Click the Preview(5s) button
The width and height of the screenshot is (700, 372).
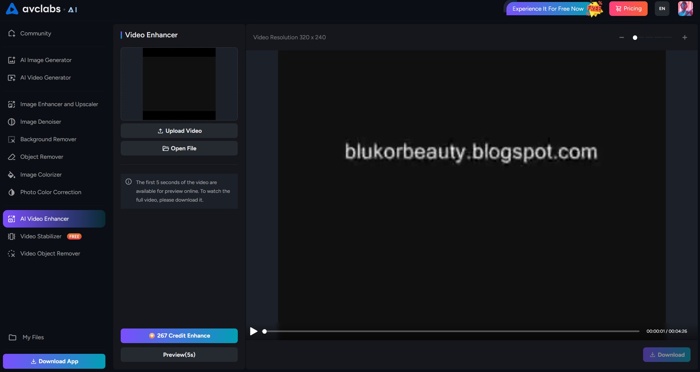179,355
